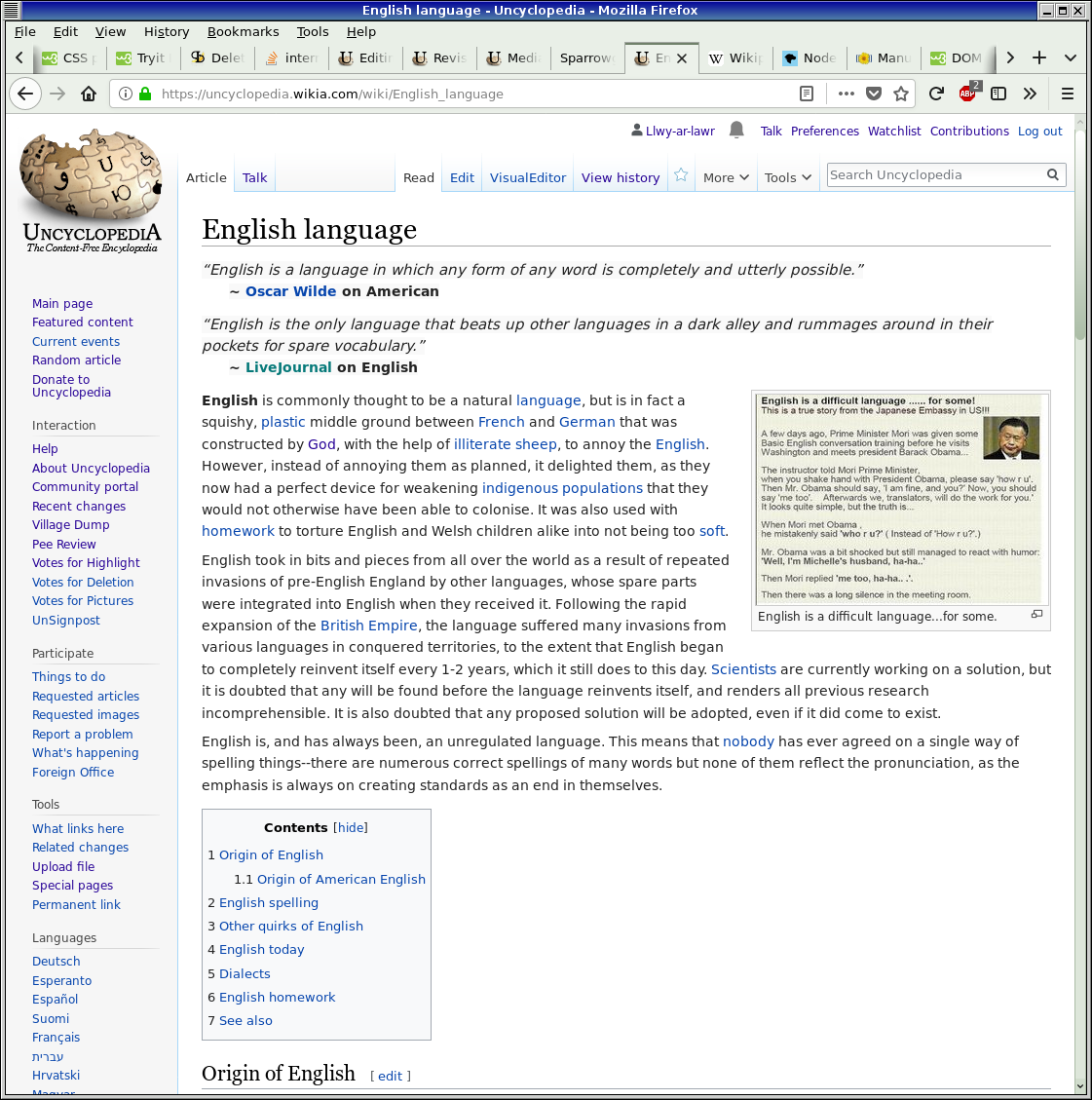
Task: Open the Bookmarks menu
Action: [243, 31]
